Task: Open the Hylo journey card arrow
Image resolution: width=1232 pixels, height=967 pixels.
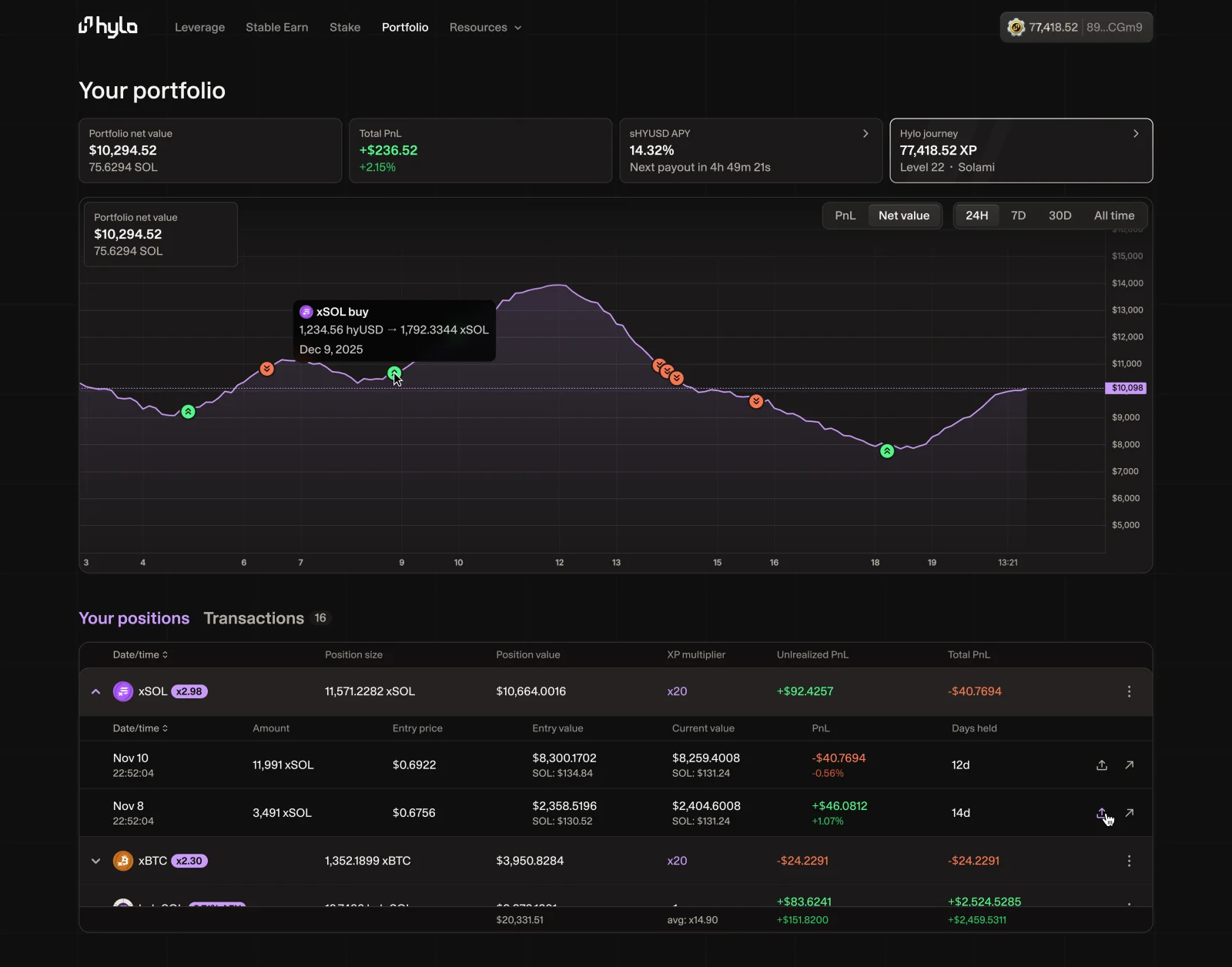Action: pos(1136,133)
